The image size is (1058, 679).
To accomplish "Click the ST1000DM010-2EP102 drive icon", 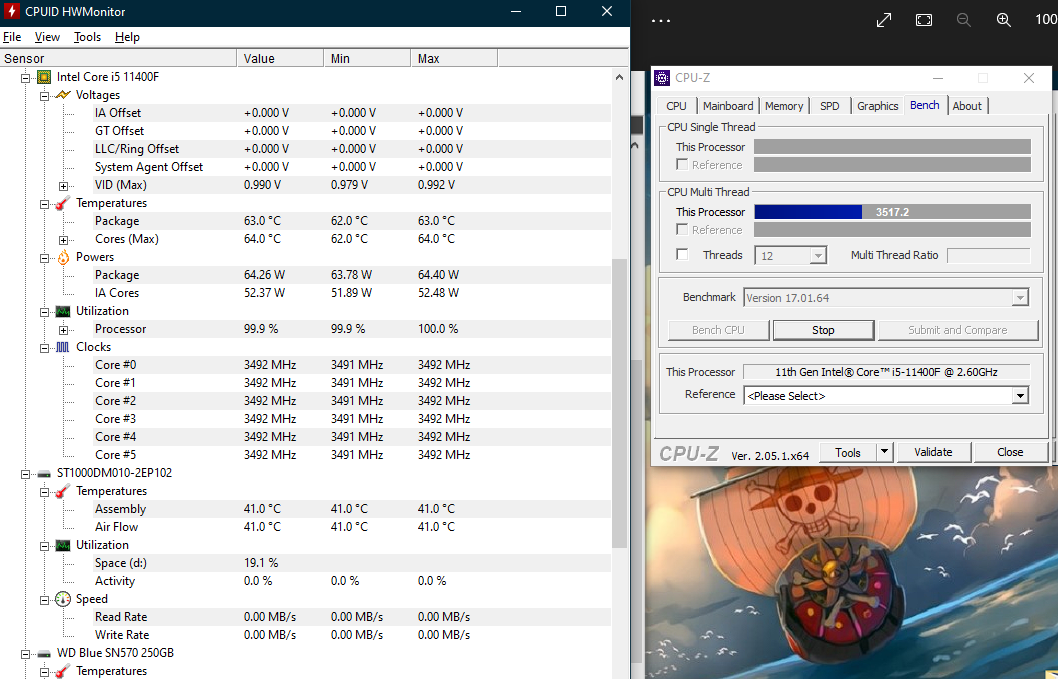I will pyautogui.click(x=44, y=473).
